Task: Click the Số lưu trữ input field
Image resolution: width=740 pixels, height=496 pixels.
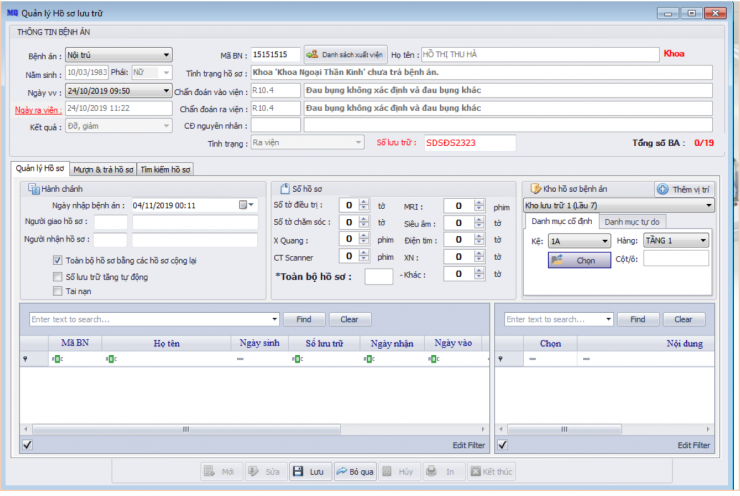Action: [x=469, y=143]
